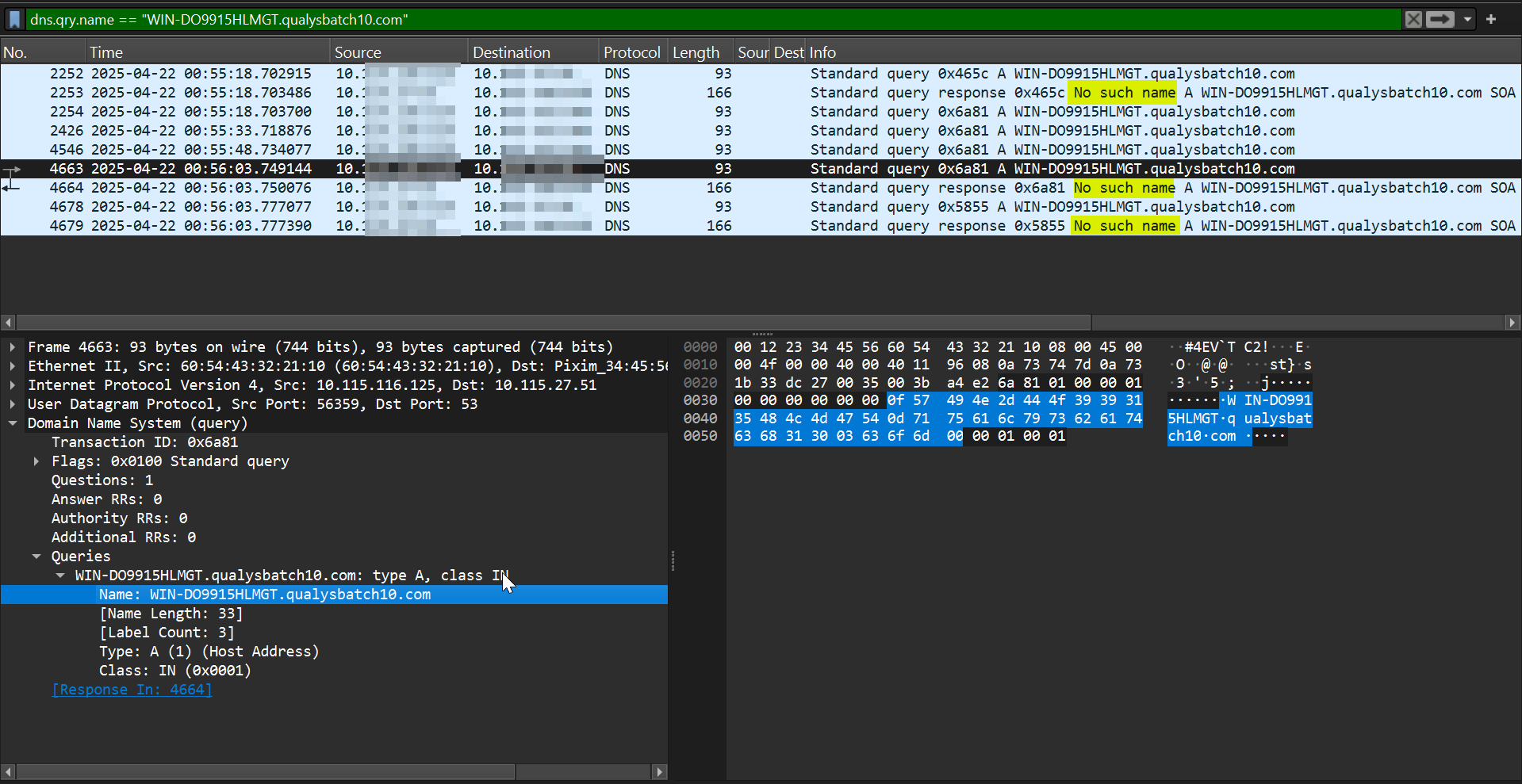Collapse the Domain Name System (query) section
The image size is (1522, 784).
[13, 423]
